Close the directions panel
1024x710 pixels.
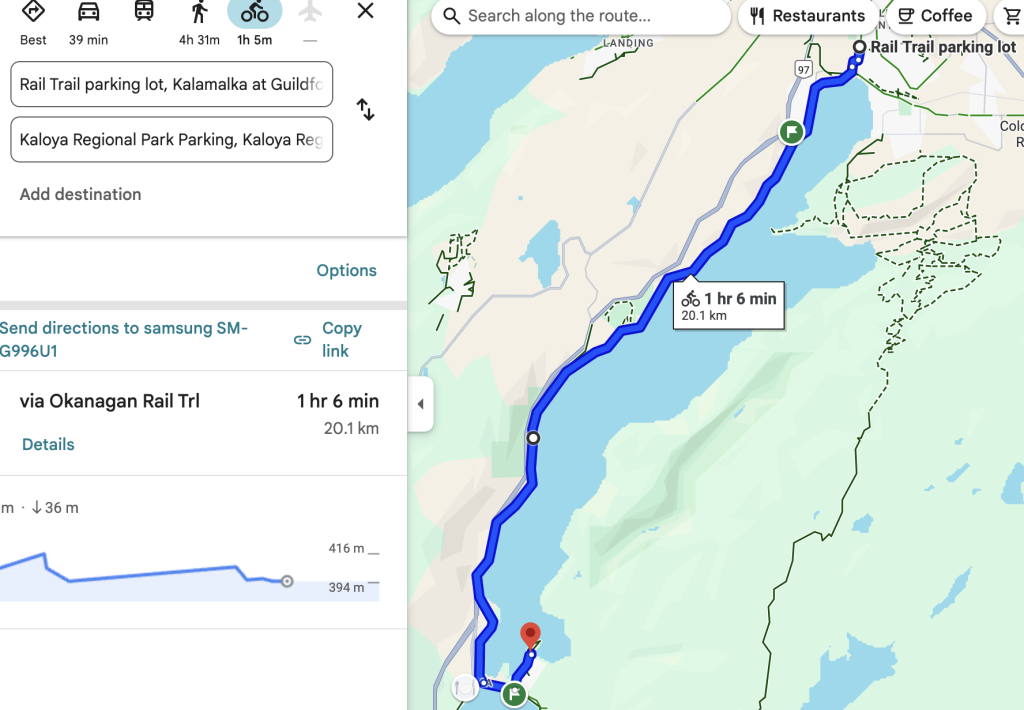click(366, 12)
